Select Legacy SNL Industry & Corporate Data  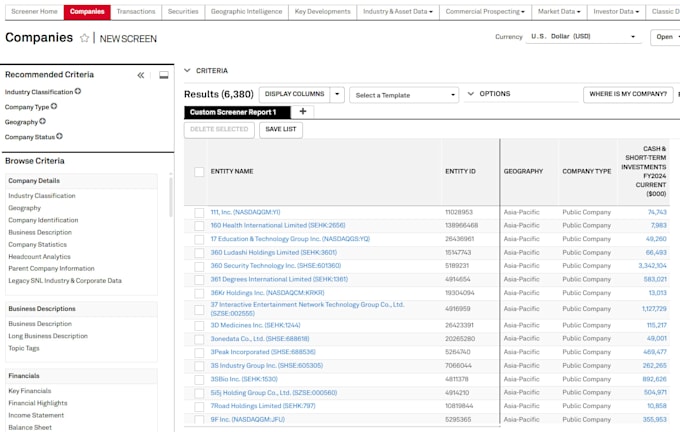(65, 281)
